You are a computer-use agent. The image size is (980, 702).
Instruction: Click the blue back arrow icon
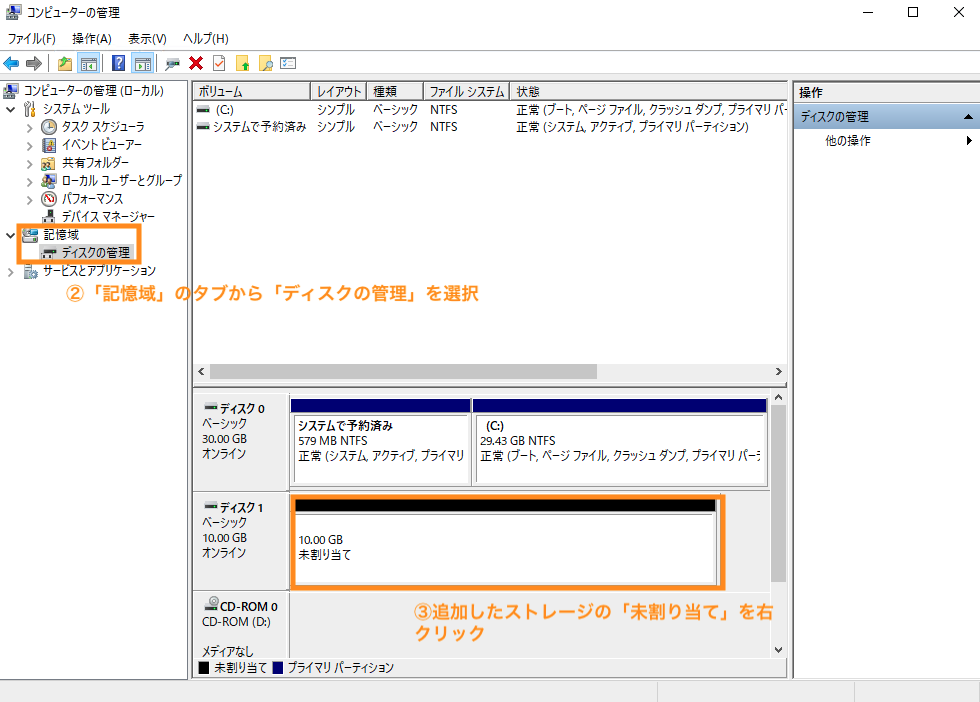coord(12,62)
